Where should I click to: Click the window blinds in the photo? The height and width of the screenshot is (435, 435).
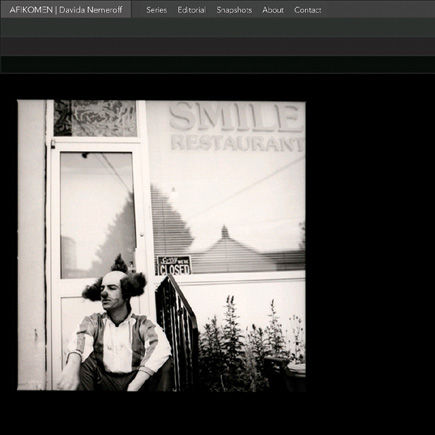[x=228, y=229]
